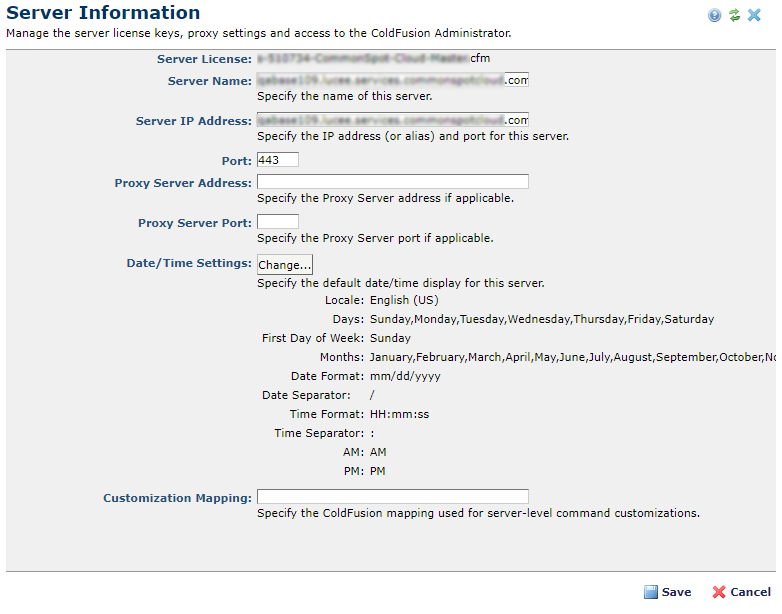Open help via the blue question mark icon

click(715, 15)
